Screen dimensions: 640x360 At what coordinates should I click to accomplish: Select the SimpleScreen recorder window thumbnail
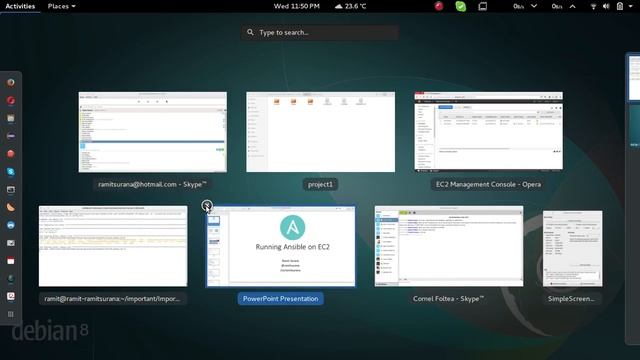[x=572, y=249]
